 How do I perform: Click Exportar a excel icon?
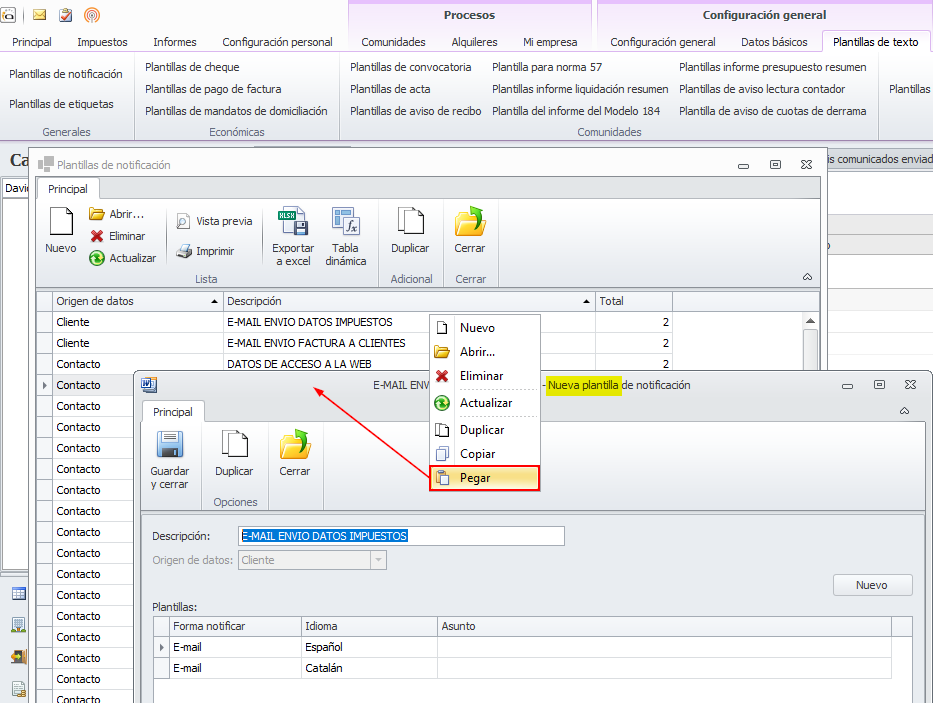point(293,224)
